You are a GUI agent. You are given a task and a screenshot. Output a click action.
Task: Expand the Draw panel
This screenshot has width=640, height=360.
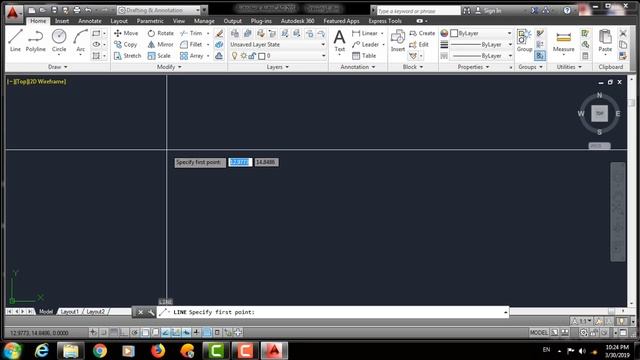click(x=58, y=67)
